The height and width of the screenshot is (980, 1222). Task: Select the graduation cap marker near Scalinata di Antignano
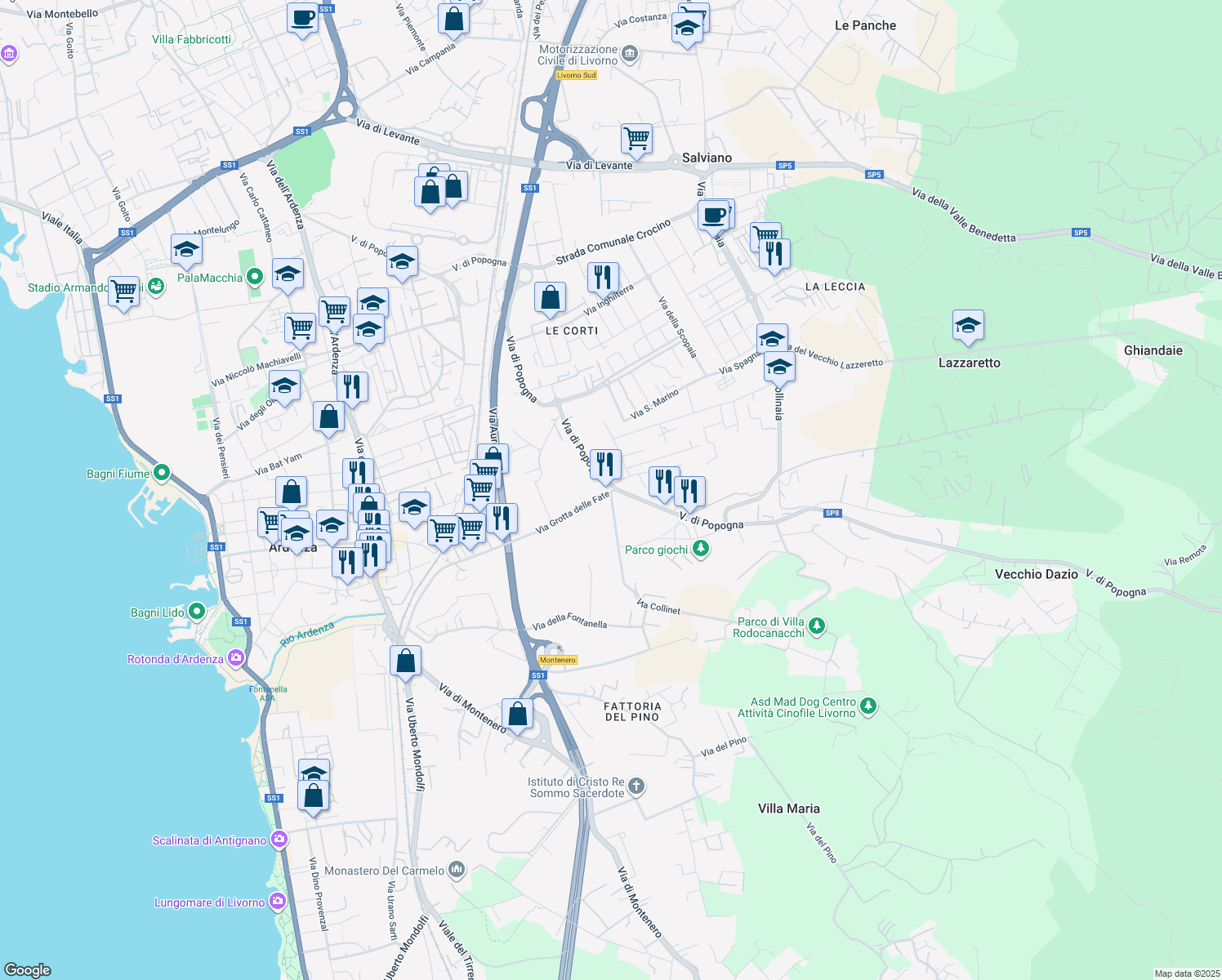tap(313, 771)
